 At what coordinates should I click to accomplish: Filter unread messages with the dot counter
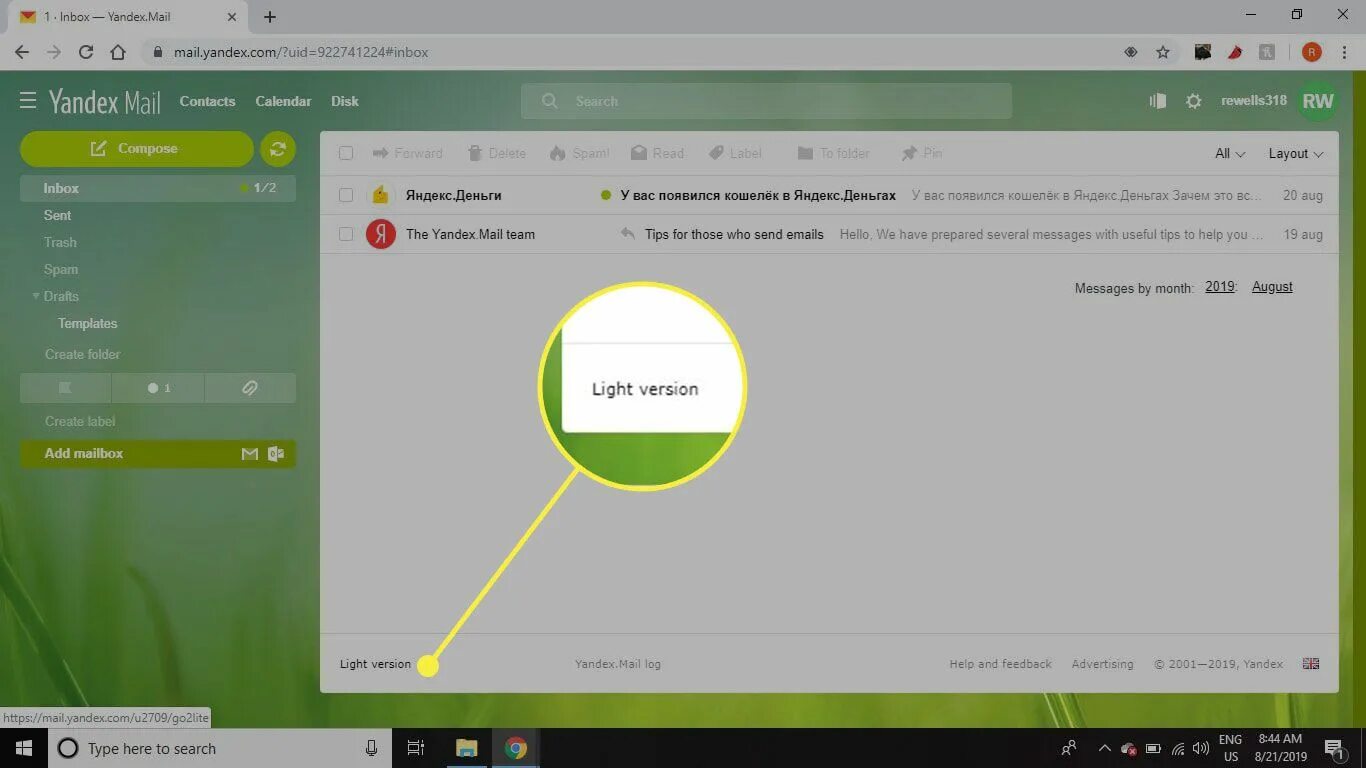[158, 388]
